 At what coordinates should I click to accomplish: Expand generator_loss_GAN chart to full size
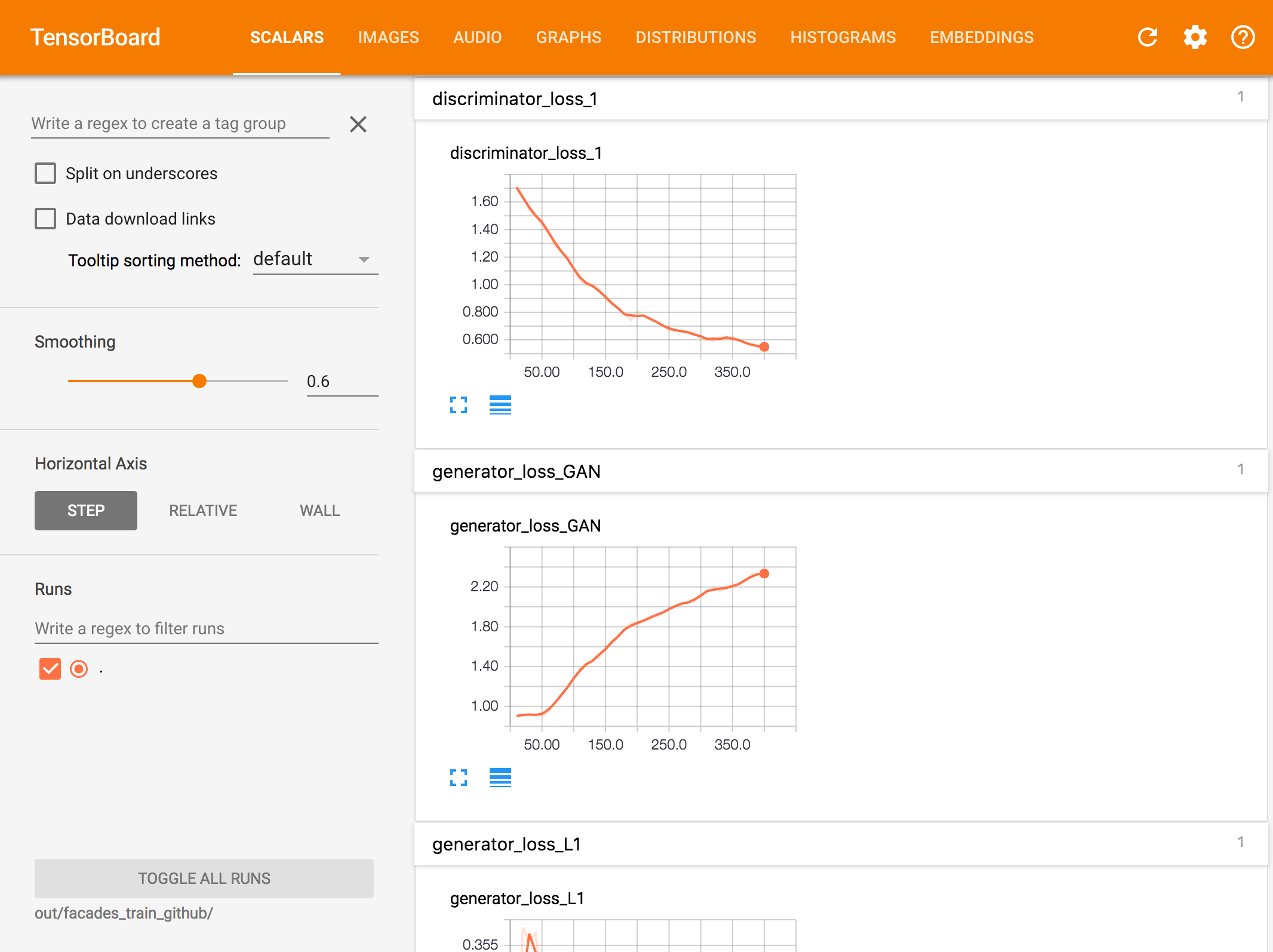[458, 778]
